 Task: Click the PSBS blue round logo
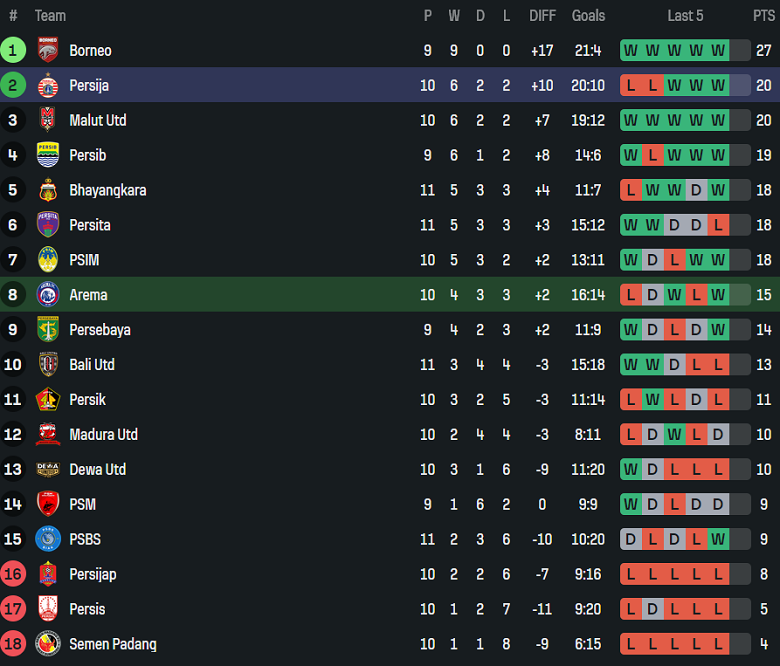(48, 539)
